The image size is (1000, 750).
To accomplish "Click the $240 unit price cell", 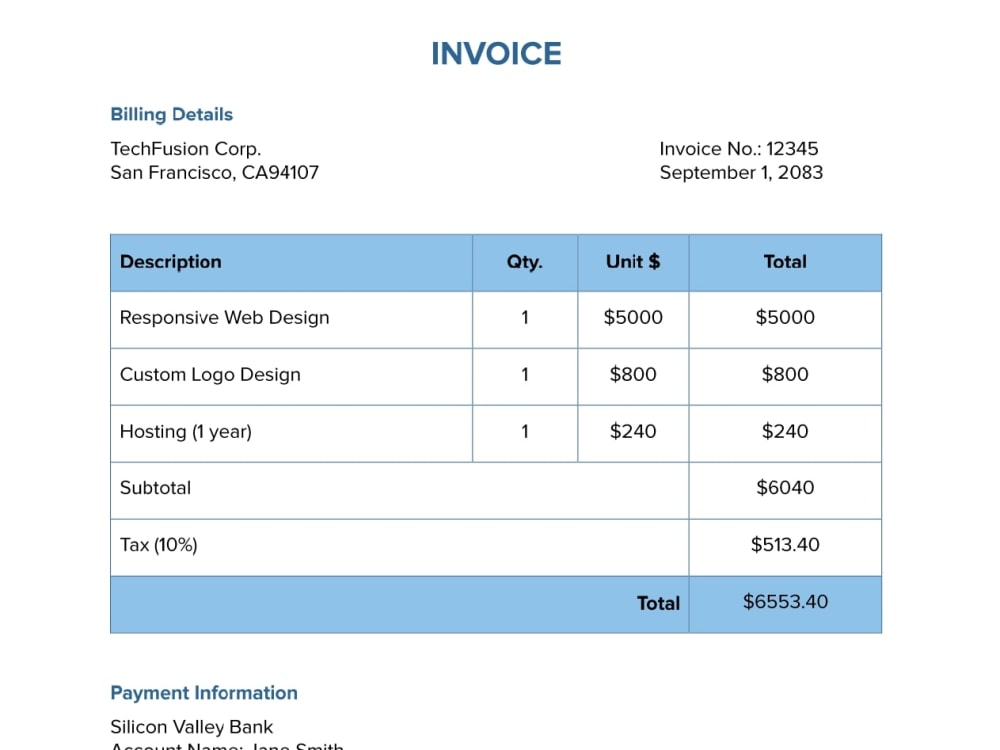I will pyautogui.click(x=633, y=432).
